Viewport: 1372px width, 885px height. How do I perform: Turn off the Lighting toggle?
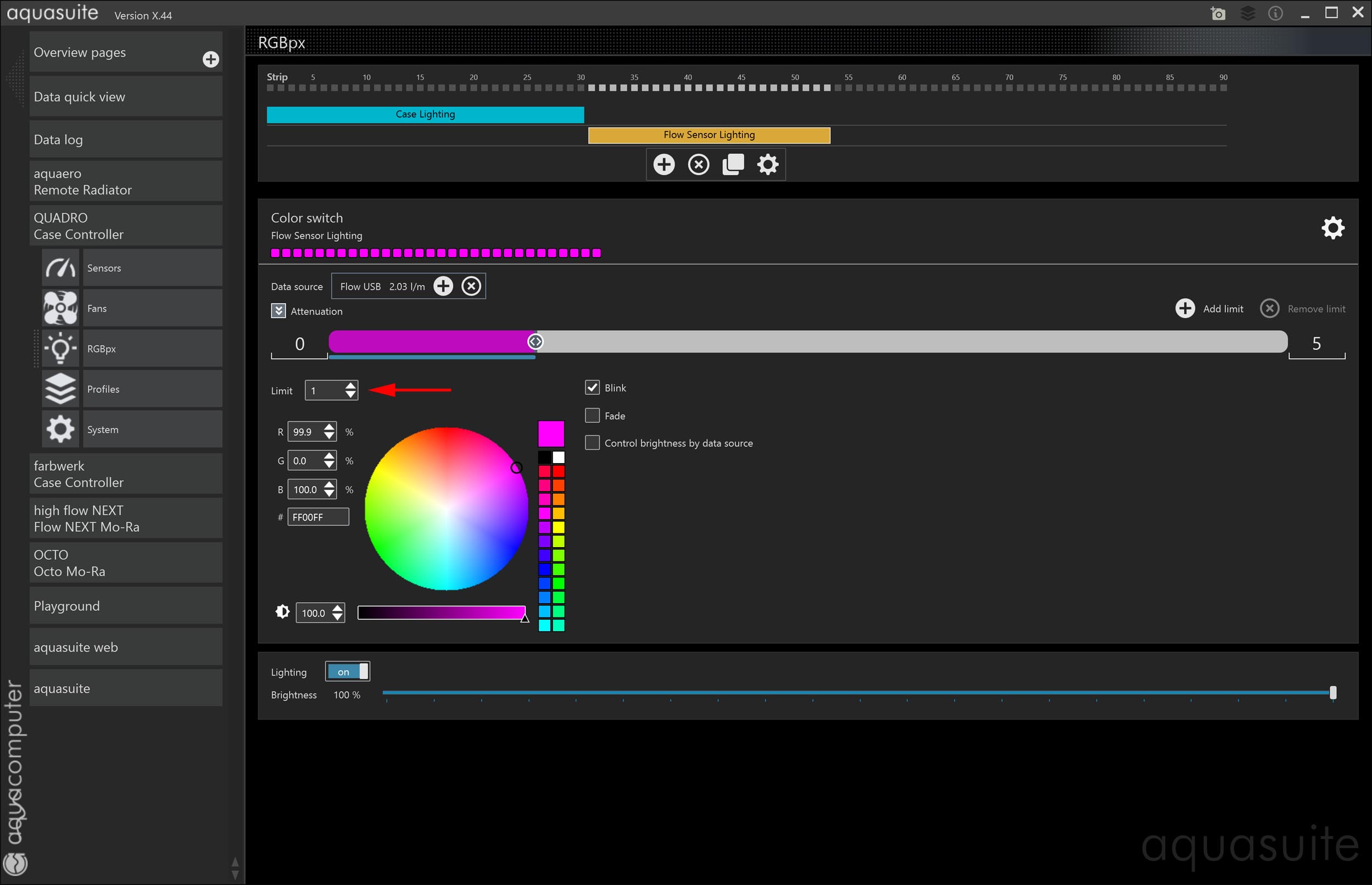(348, 672)
